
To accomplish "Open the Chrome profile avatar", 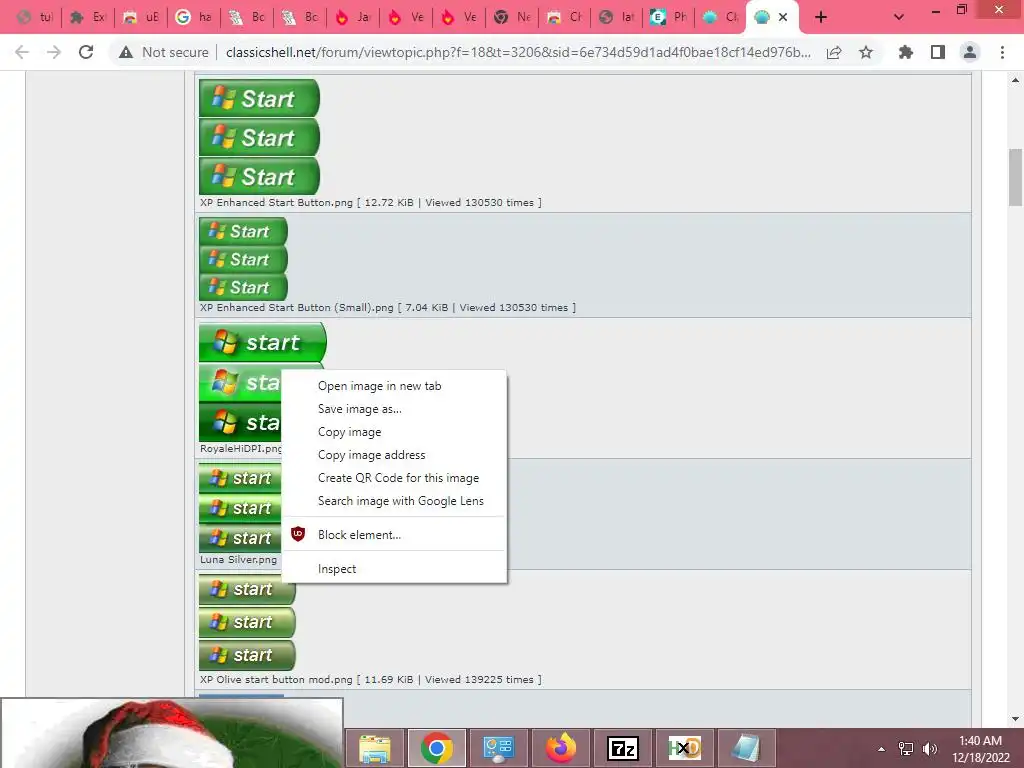I will pos(970,52).
